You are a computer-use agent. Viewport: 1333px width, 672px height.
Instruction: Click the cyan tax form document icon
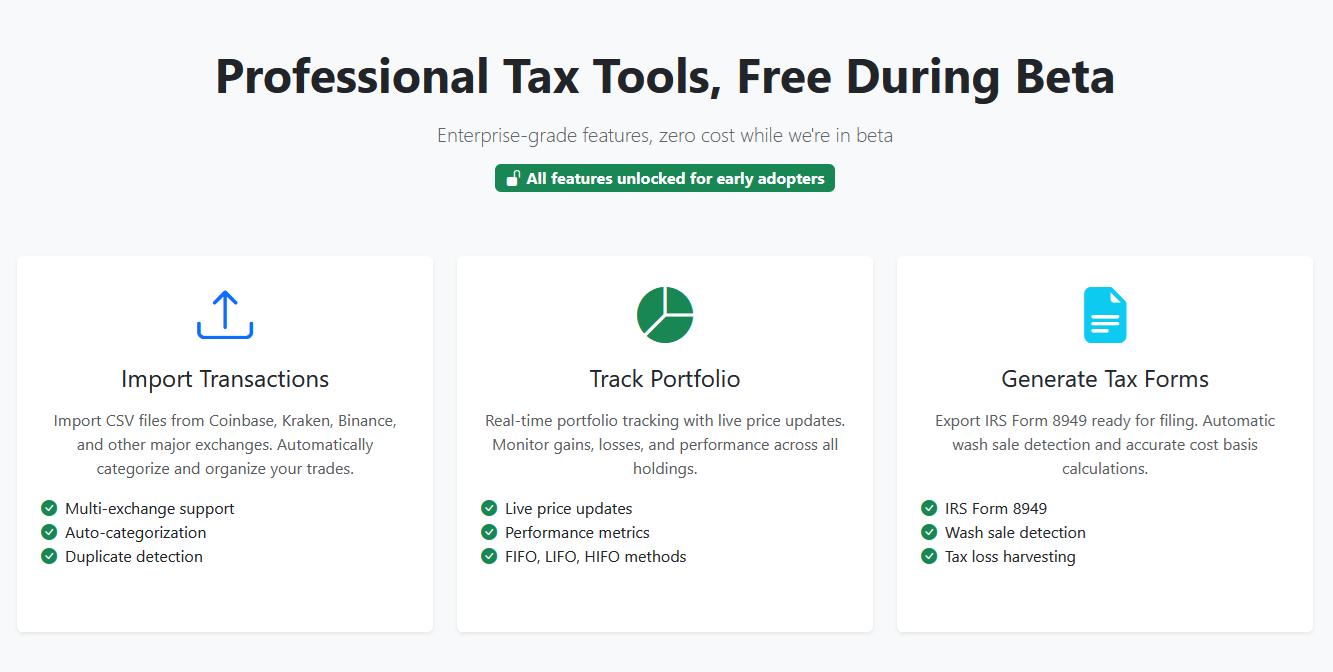click(1104, 314)
